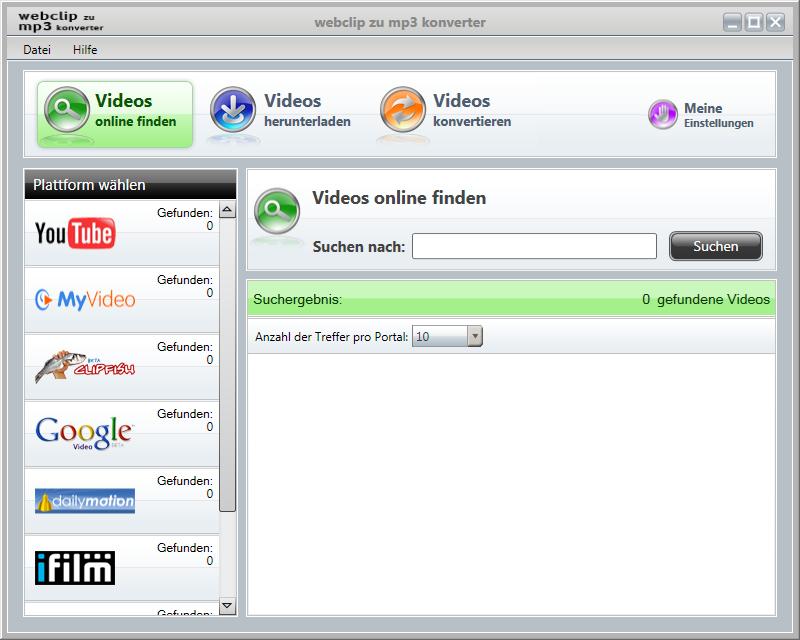Click magnifier icon beside Videos online finden heading
800x640 pixels.
tap(277, 211)
